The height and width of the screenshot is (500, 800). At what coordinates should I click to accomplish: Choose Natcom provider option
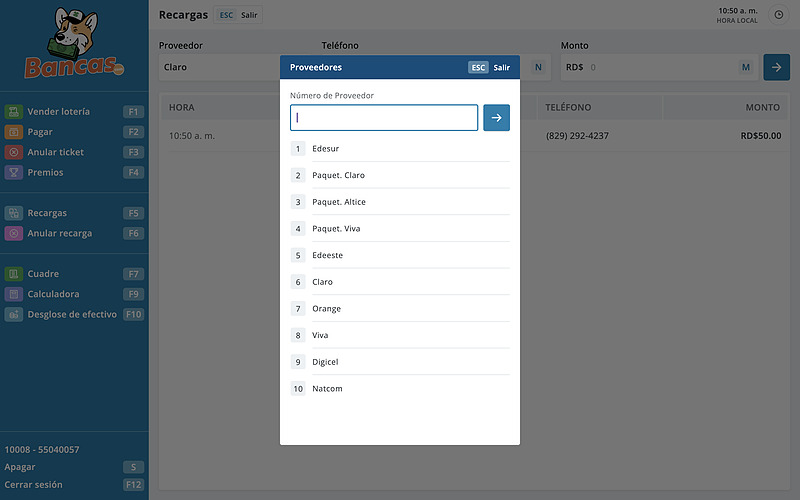pos(327,389)
